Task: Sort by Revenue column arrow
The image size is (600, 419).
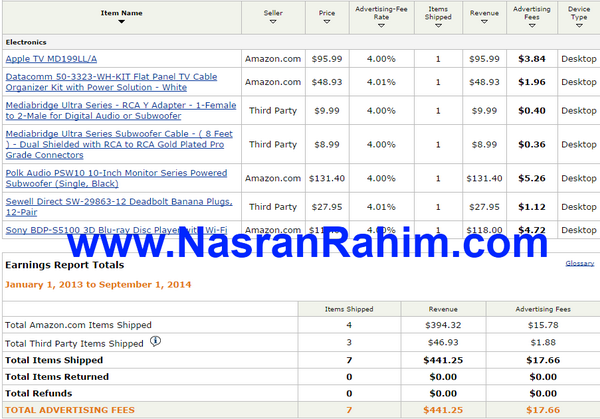Action: [x=484, y=22]
